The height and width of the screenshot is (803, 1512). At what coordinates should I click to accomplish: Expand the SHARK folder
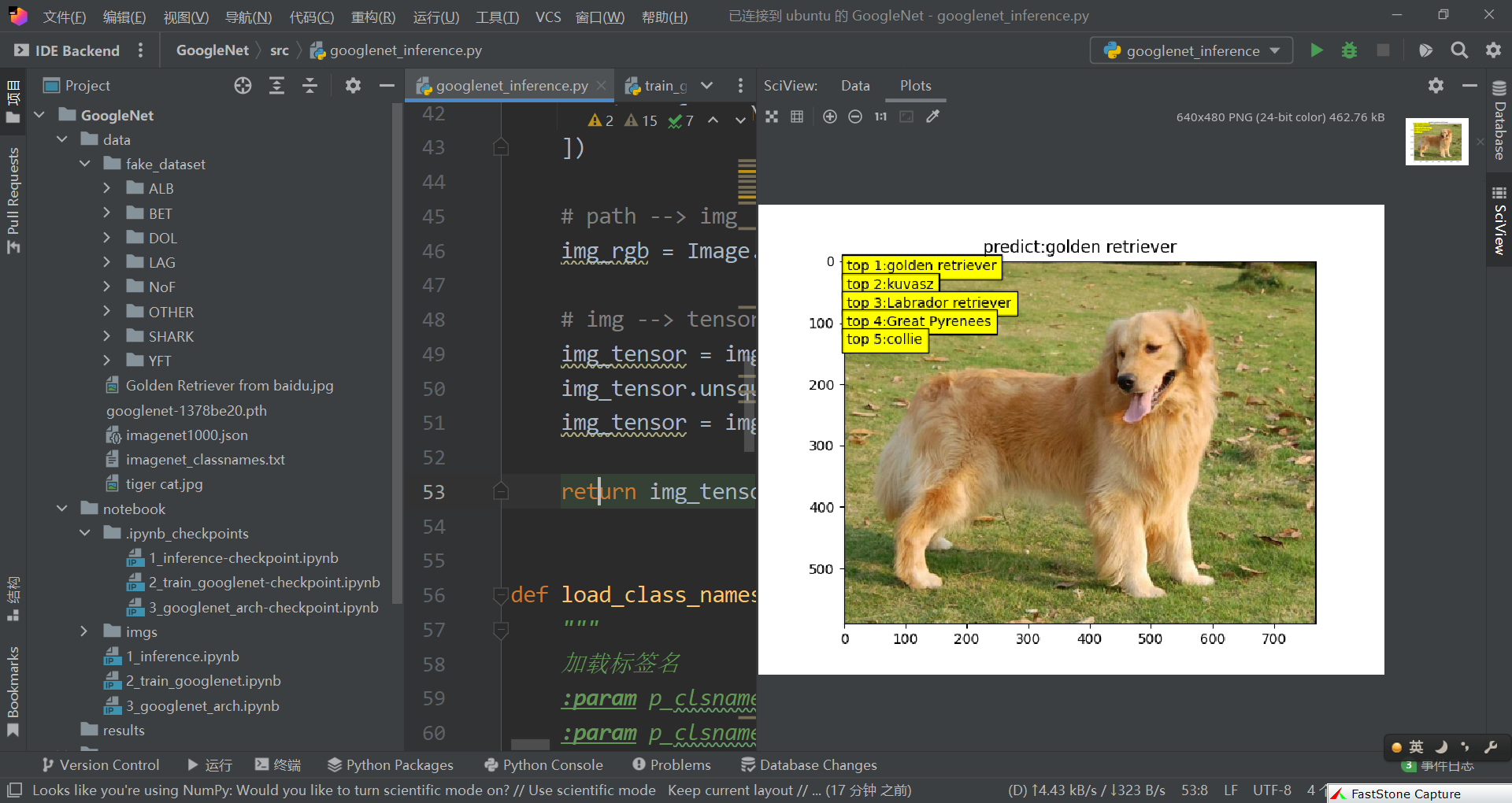click(107, 336)
